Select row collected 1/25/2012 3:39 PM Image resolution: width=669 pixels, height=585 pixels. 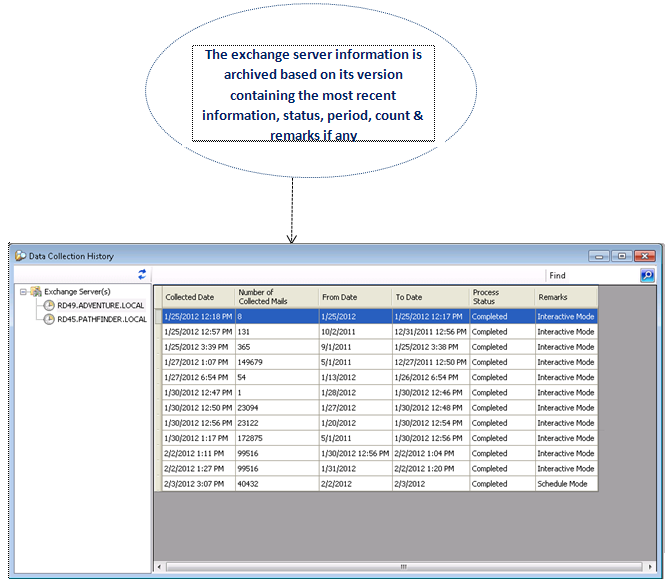click(380, 347)
